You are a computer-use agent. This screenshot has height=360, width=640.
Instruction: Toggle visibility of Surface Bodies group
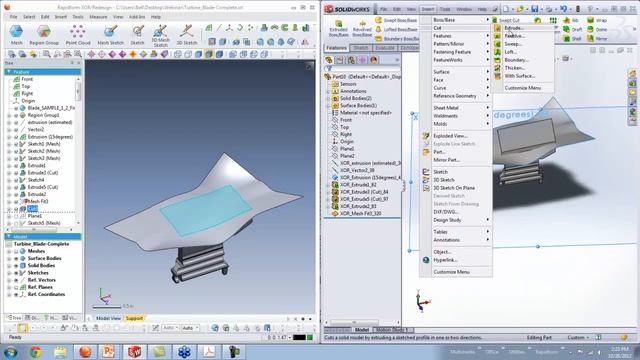pyautogui.click(x=16, y=259)
